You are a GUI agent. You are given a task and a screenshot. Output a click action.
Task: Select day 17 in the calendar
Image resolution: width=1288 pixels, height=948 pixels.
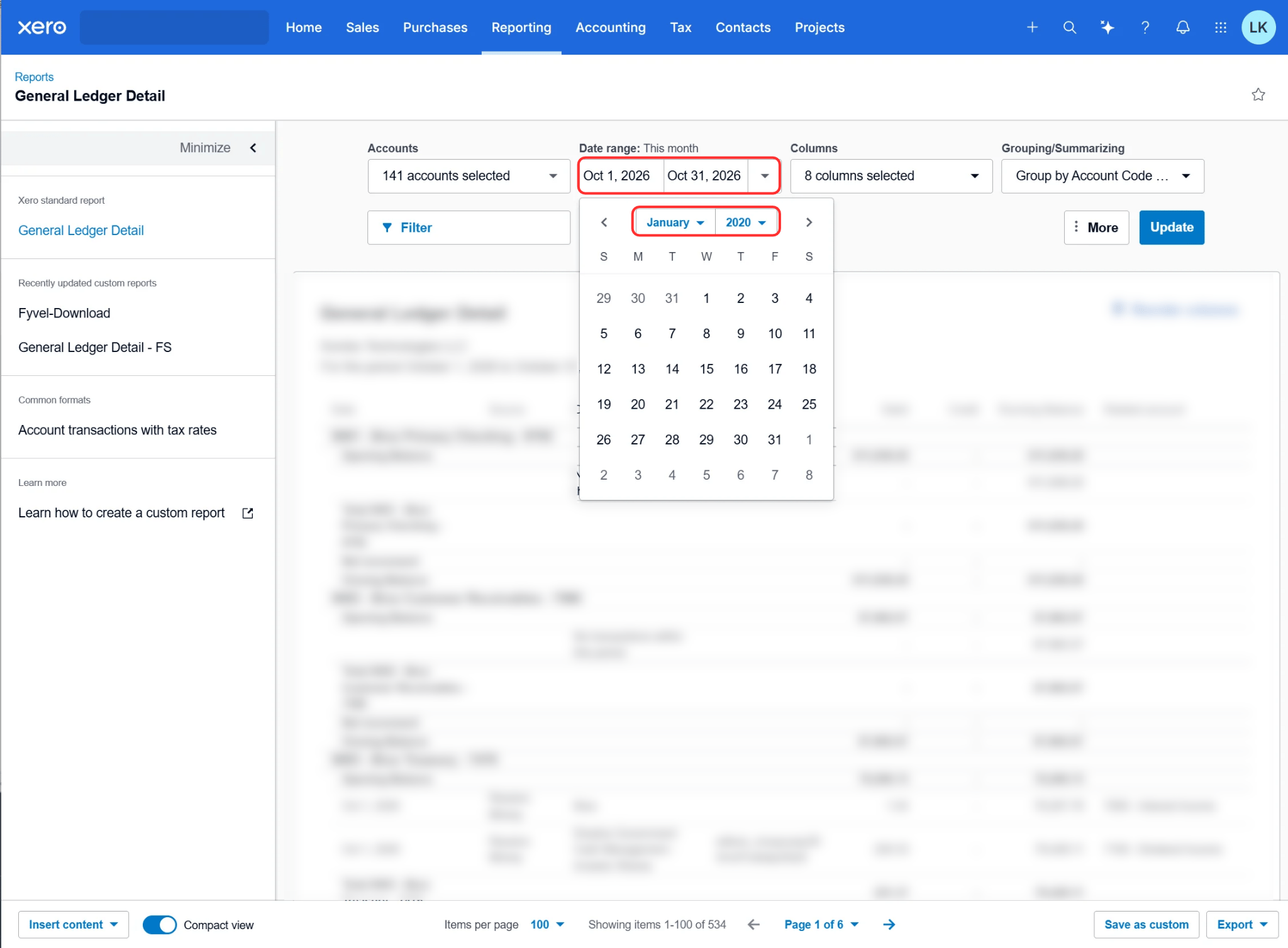click(x=775, y=369)
